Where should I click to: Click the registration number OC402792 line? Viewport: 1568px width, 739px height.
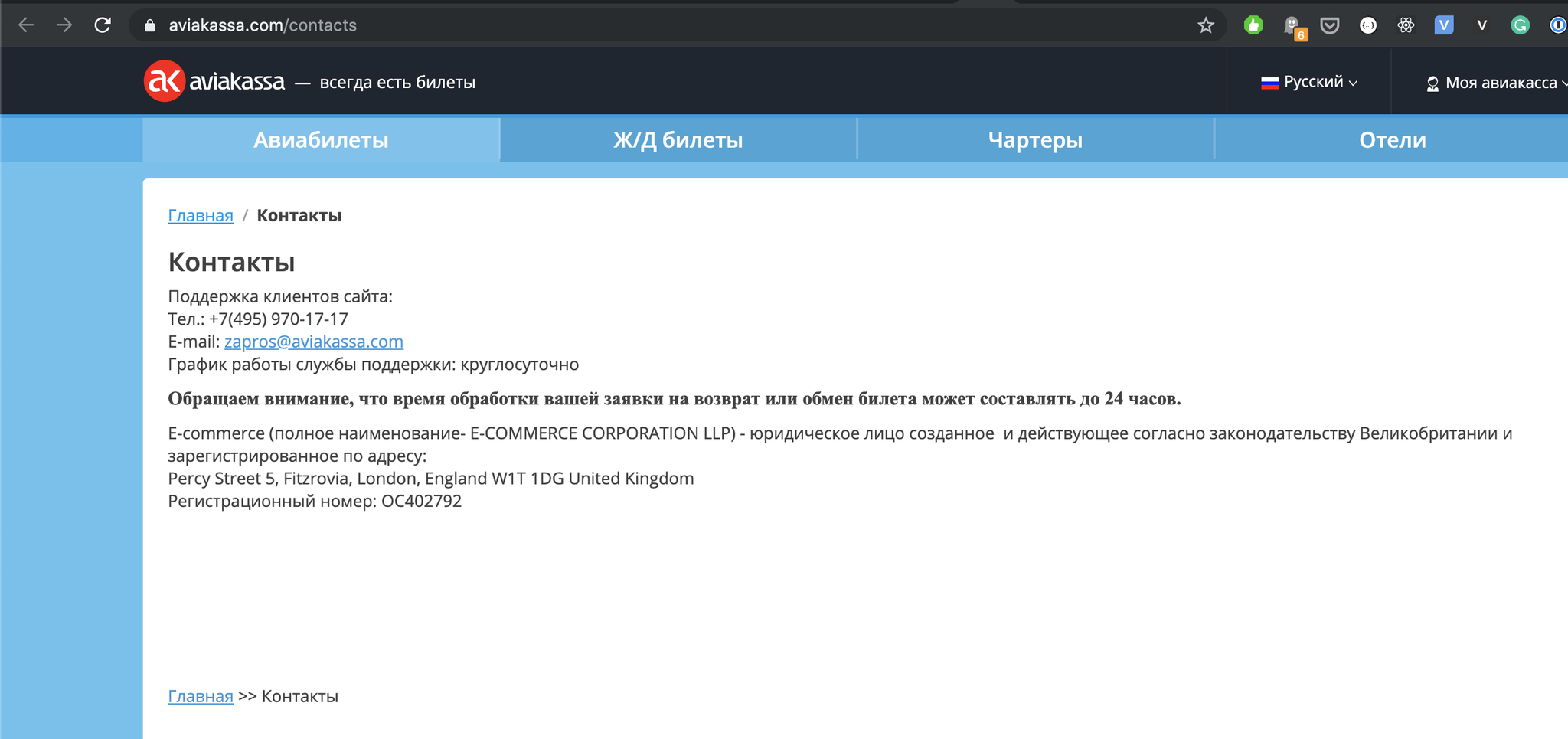pyautogui.click(x=315, y=501)
